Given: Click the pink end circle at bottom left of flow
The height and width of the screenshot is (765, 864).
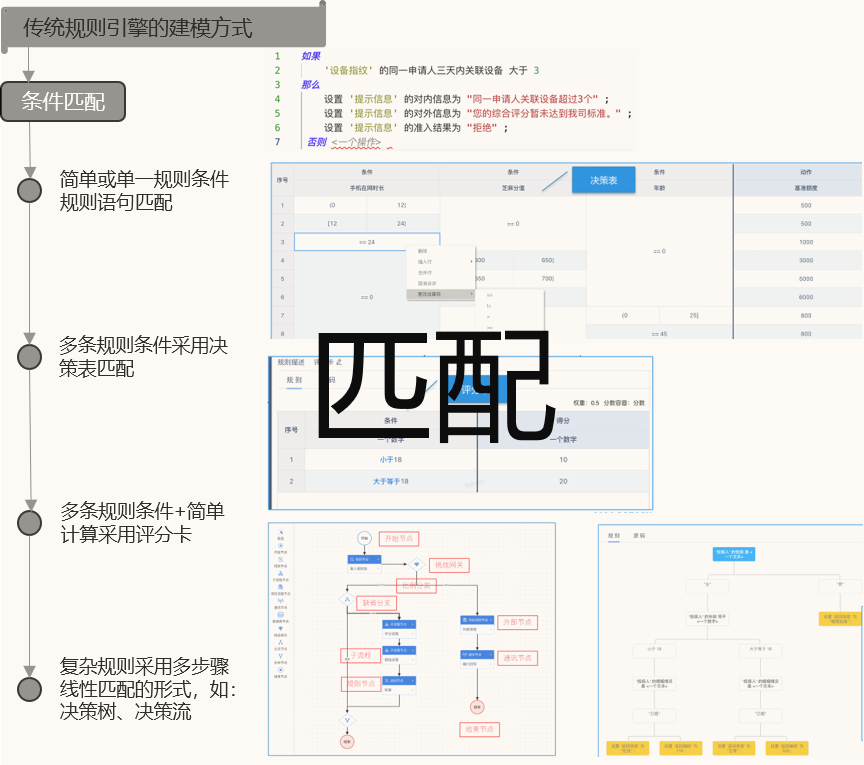Looking at the screenshot, I should (x=347, y=742).
